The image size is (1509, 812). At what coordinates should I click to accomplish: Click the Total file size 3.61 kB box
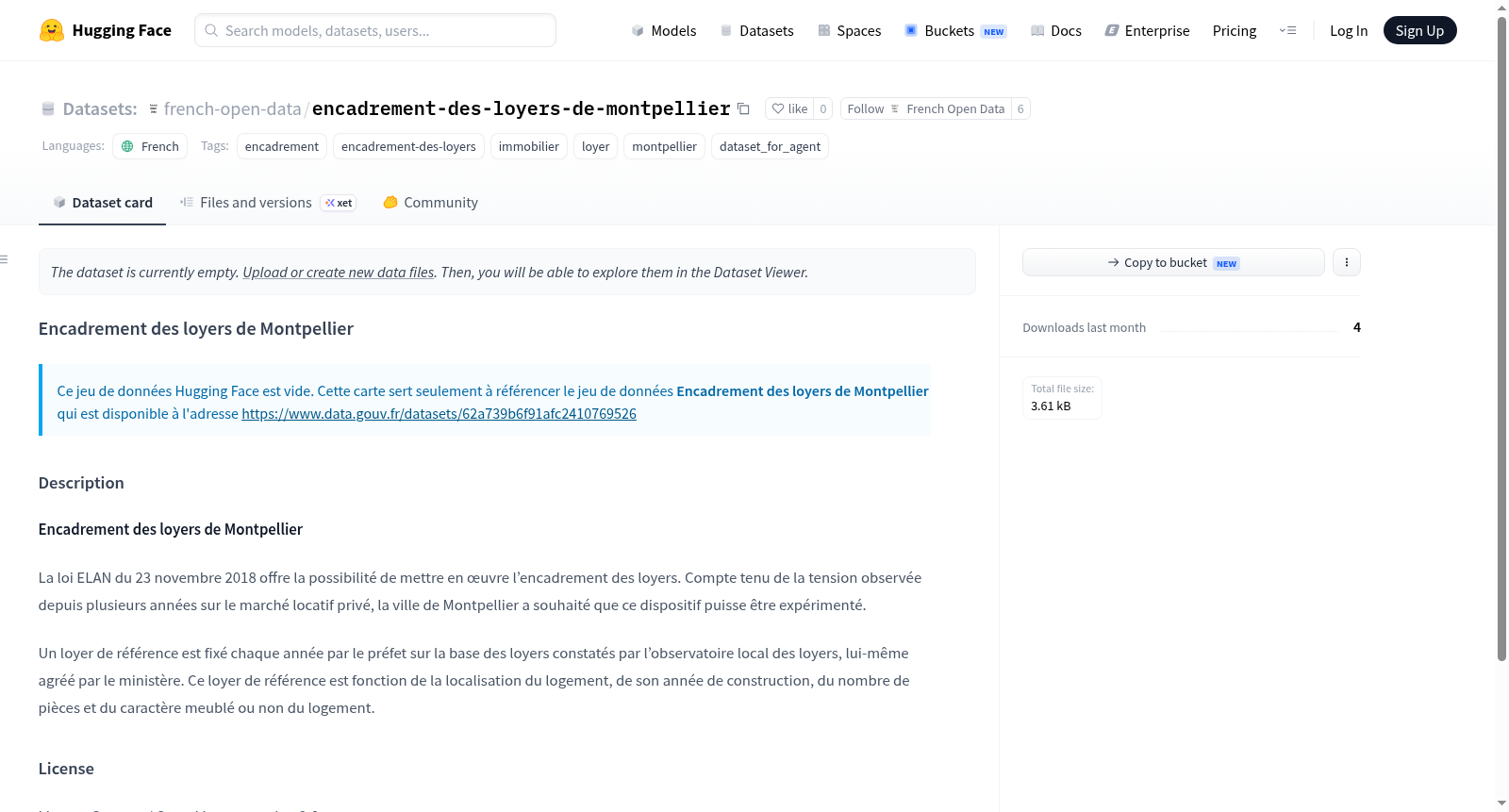click(x=1062, y=398)
